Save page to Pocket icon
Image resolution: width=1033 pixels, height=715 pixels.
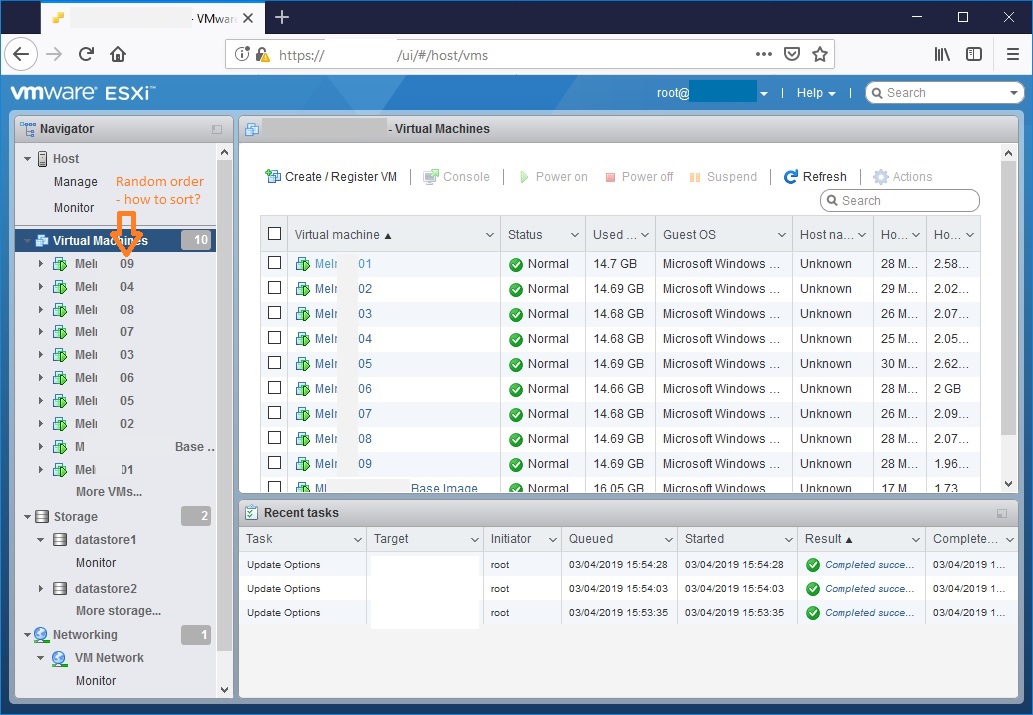pyautogui.click(x=792, y=54)
